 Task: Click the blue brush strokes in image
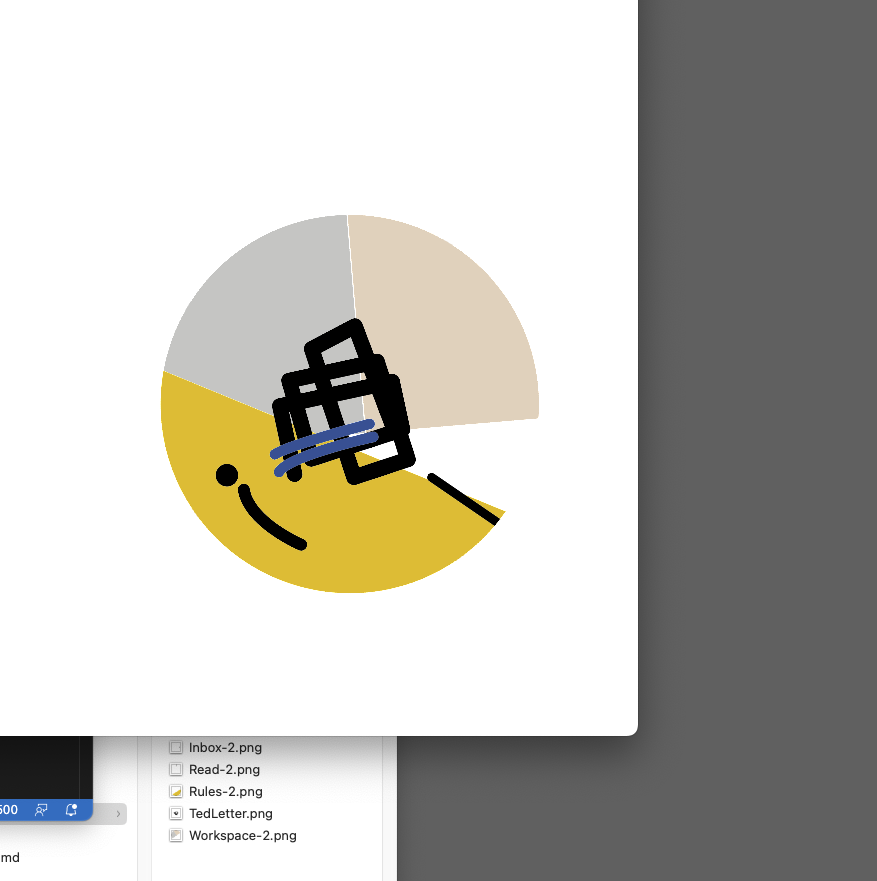pos(325,444)
